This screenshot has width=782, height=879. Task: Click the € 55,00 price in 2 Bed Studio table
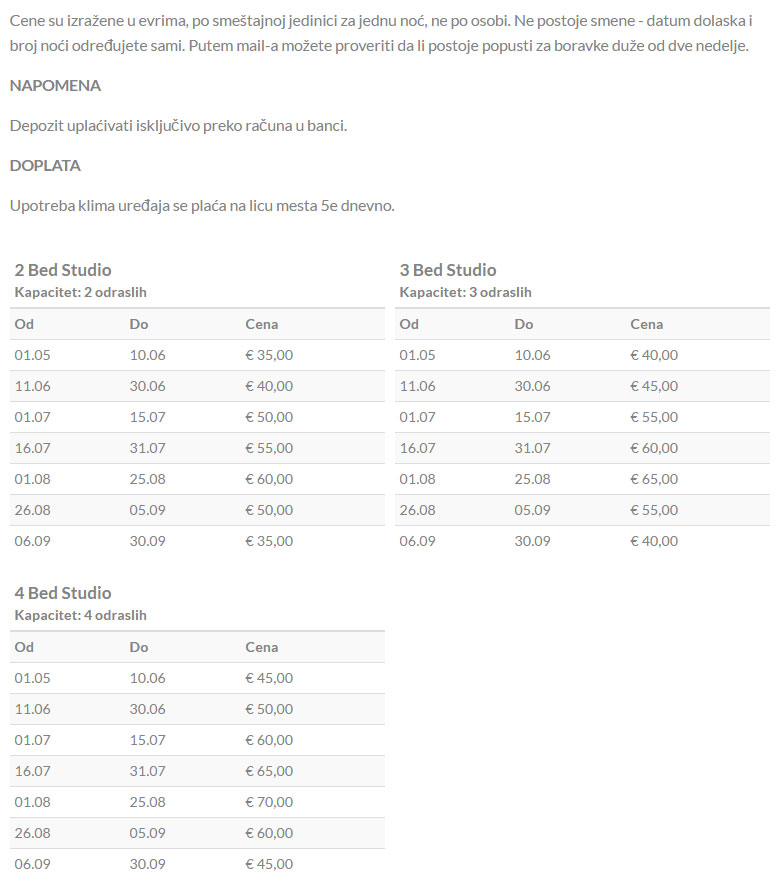coord(269,448)
